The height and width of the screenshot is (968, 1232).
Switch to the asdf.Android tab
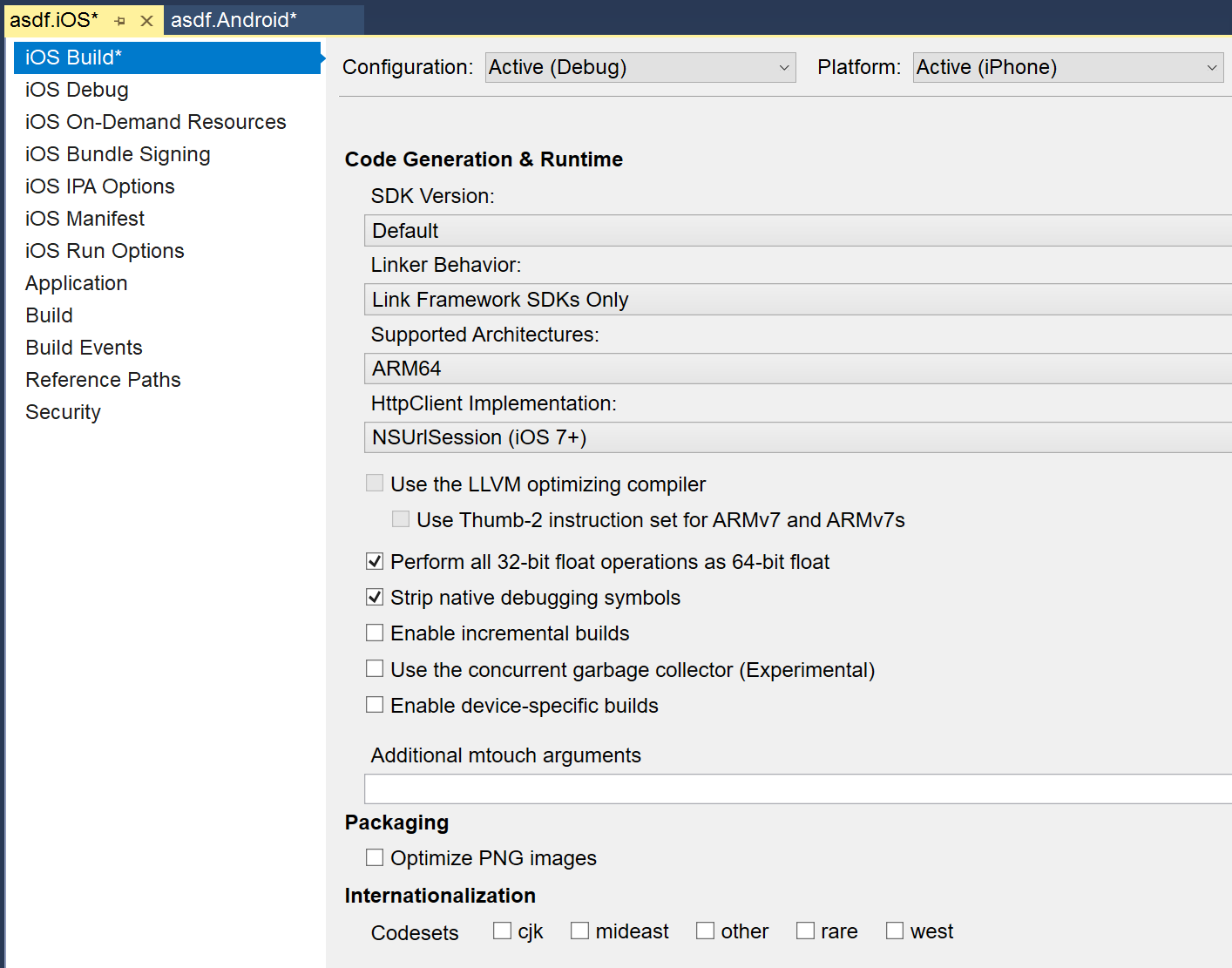coord(234,20)
